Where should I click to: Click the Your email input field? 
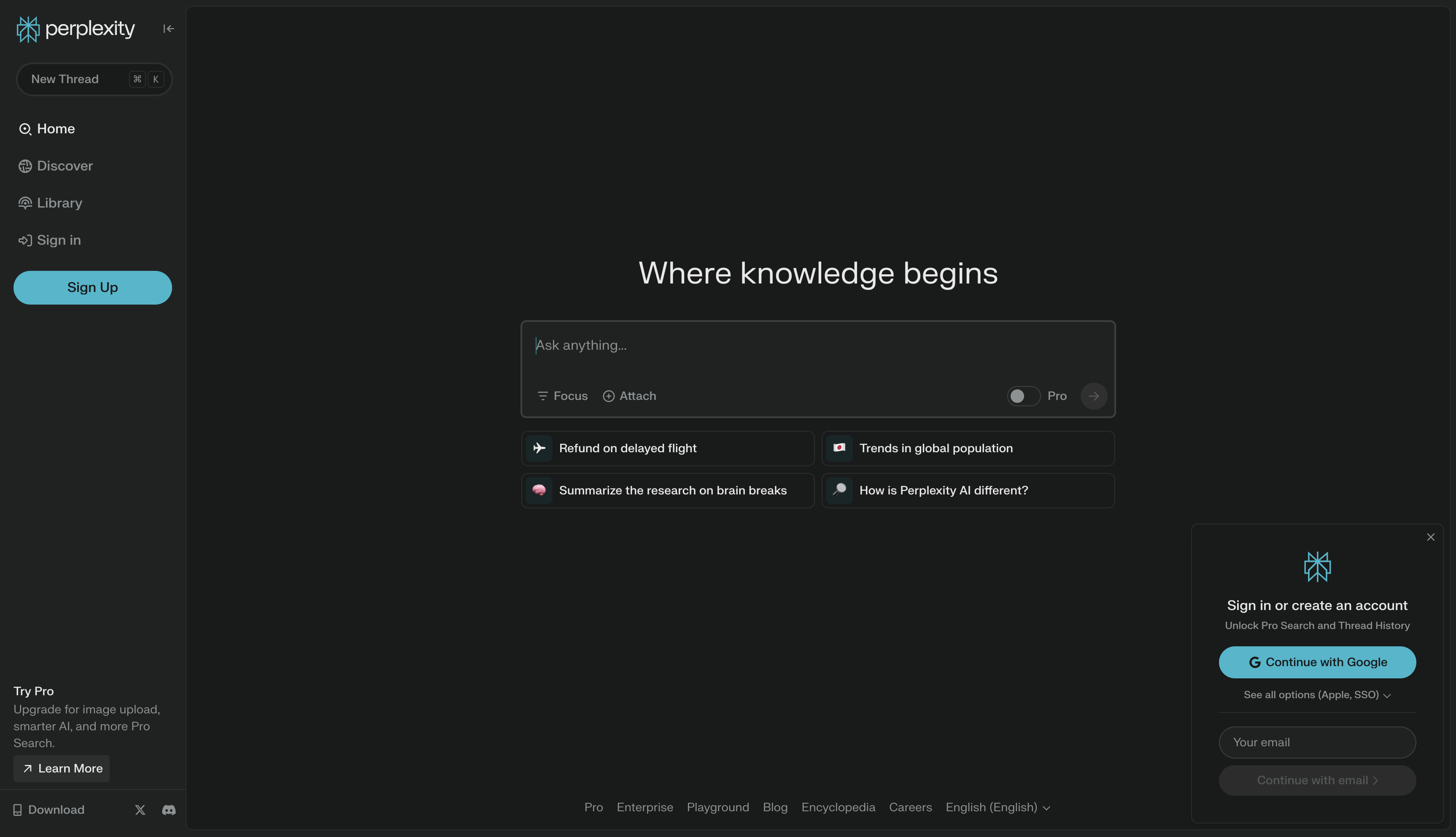tap(1317, 742)
